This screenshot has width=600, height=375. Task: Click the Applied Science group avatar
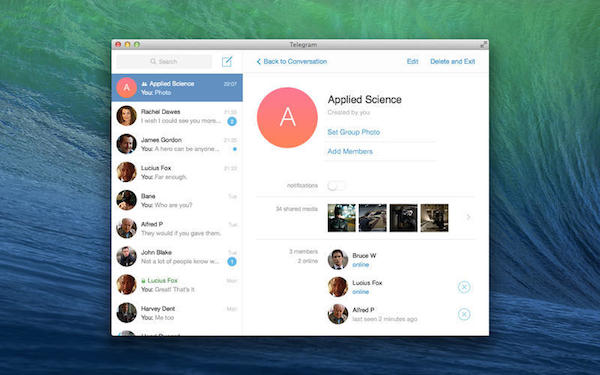coord(287,117)
